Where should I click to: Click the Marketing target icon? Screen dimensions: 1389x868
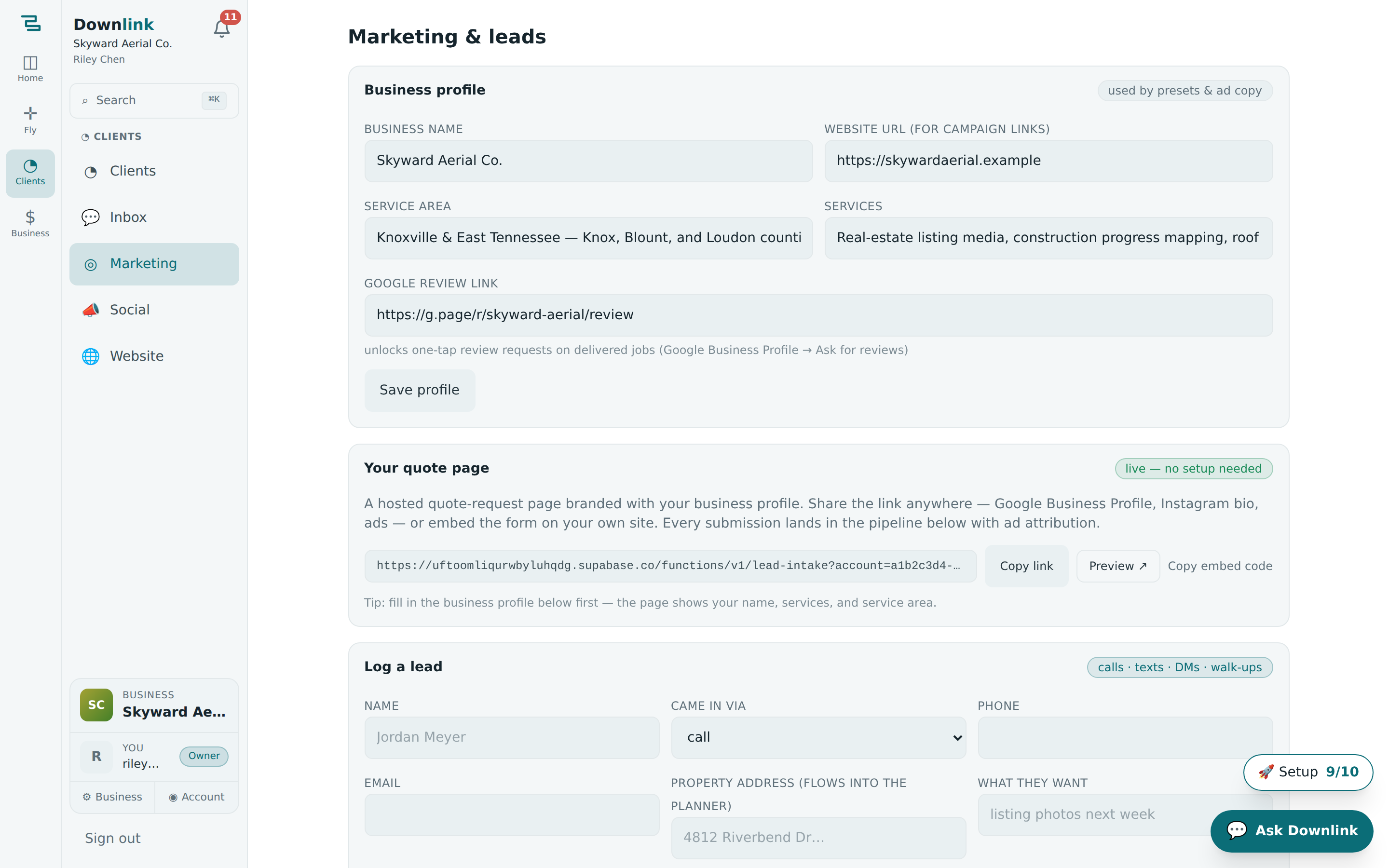click(x=90, y=264)
